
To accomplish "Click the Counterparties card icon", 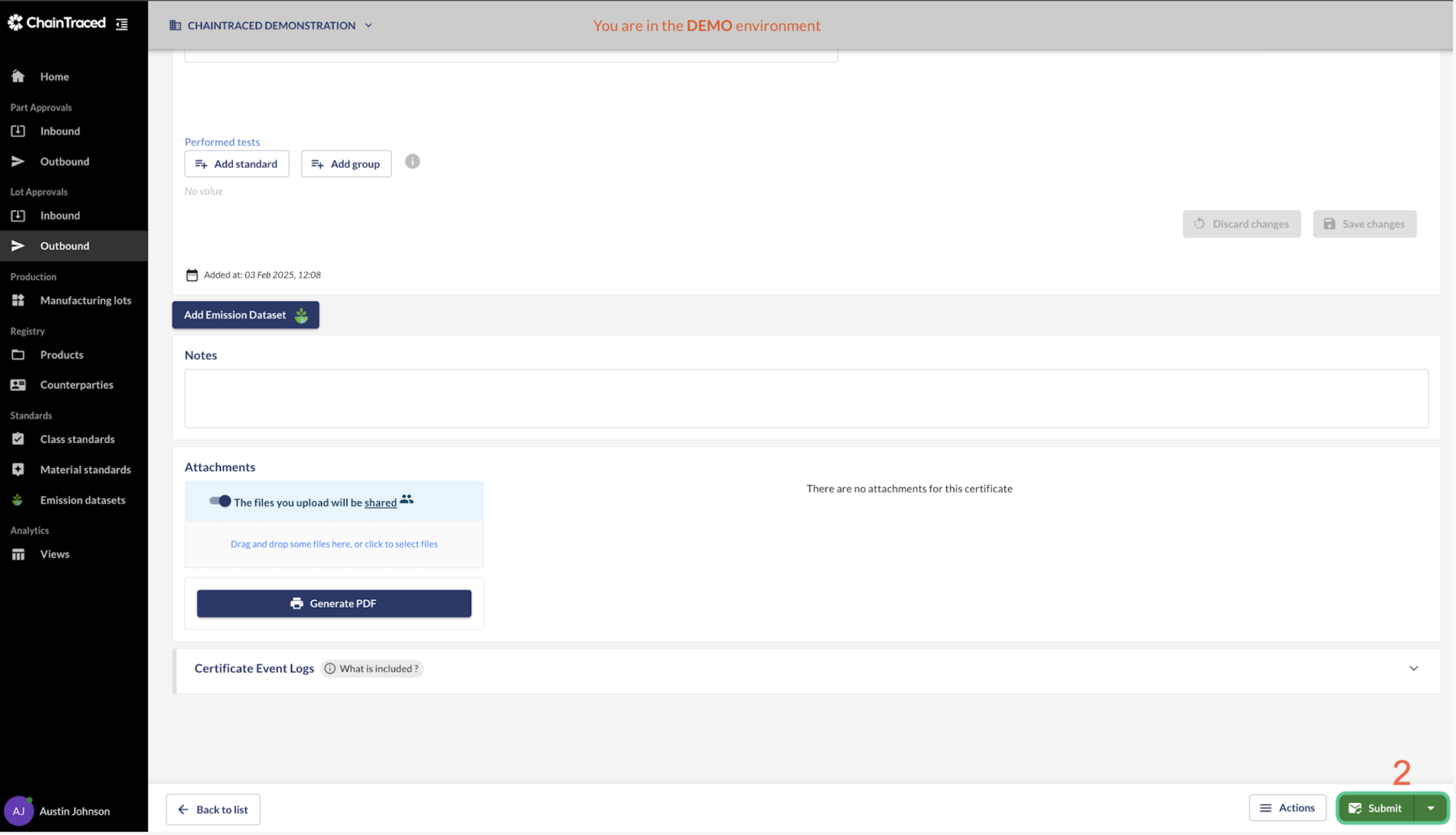I will [18, 384].
